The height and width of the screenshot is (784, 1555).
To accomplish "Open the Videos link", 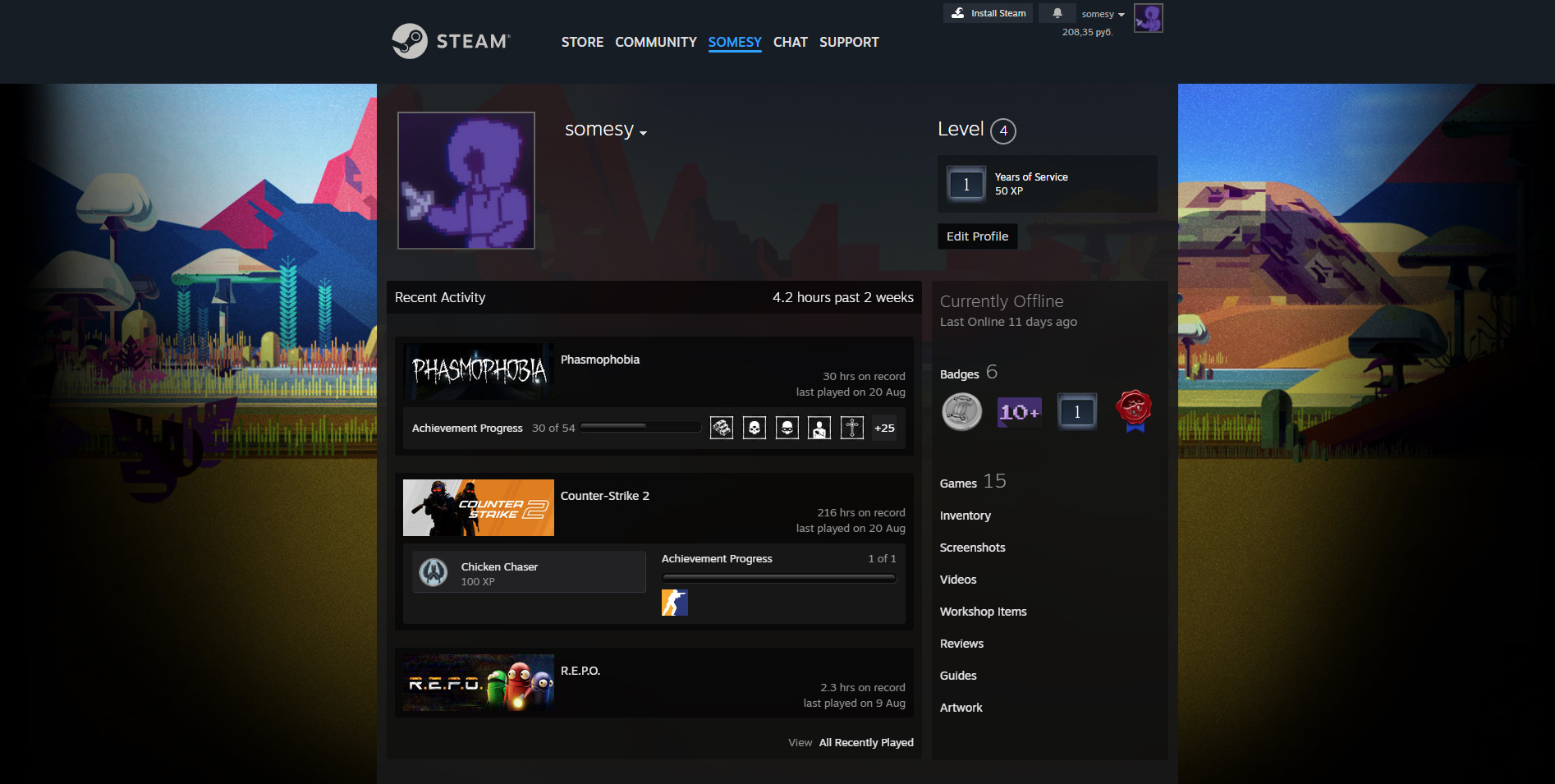I will (x=958, y=580).
